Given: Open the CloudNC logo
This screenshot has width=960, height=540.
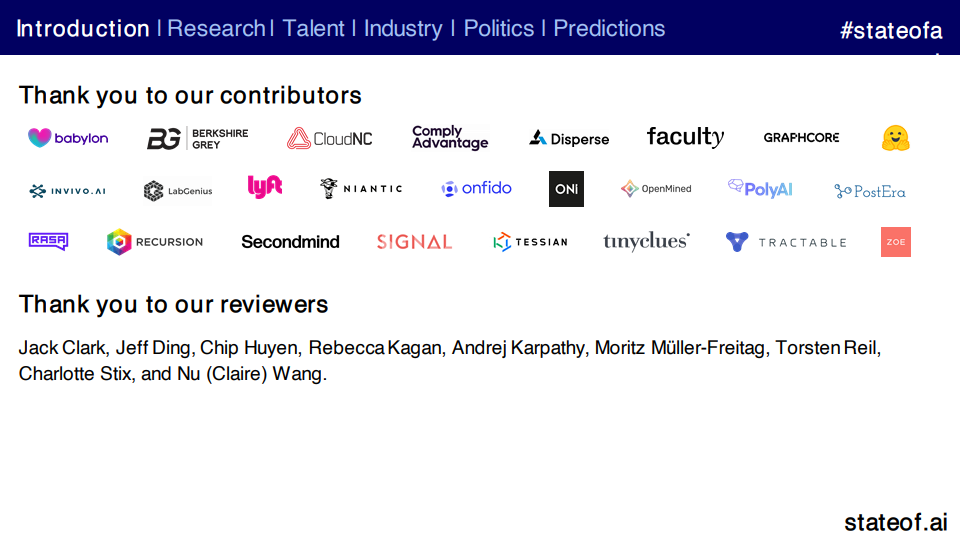Looking at the screenshot, I should tap(329, 138).
